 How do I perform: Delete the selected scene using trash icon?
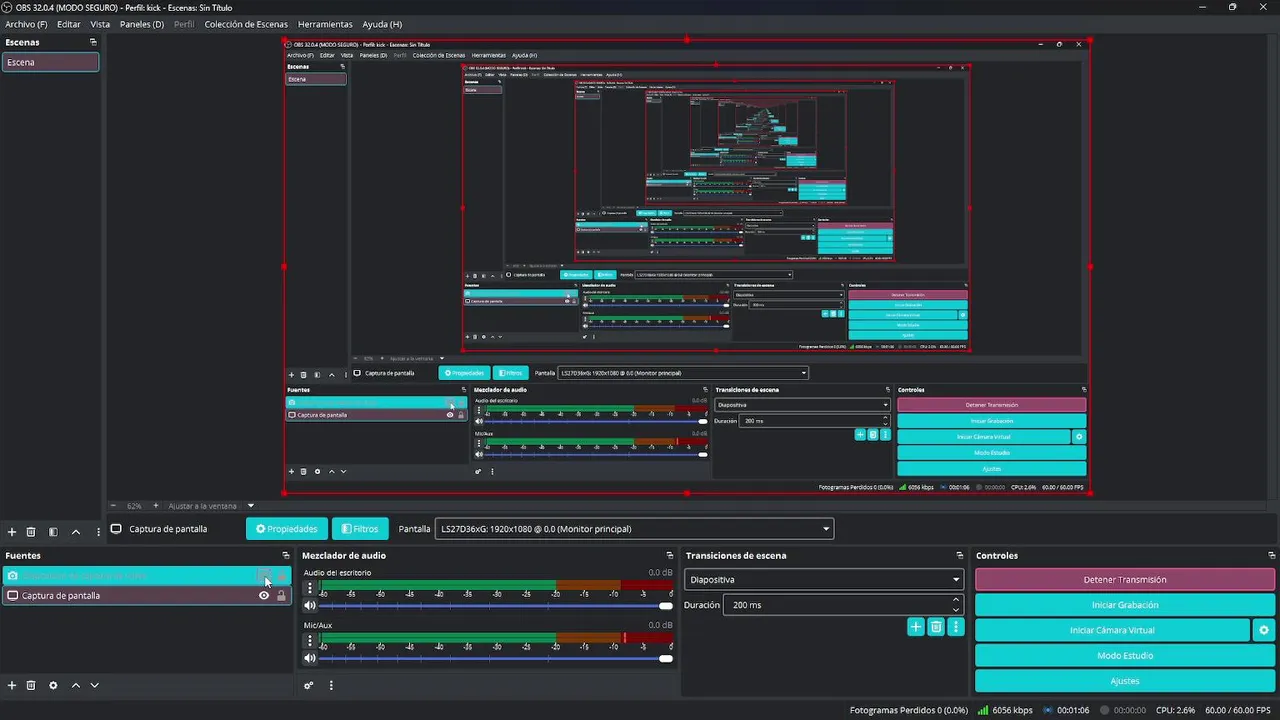pyautogui.click(x=31, y=532)
